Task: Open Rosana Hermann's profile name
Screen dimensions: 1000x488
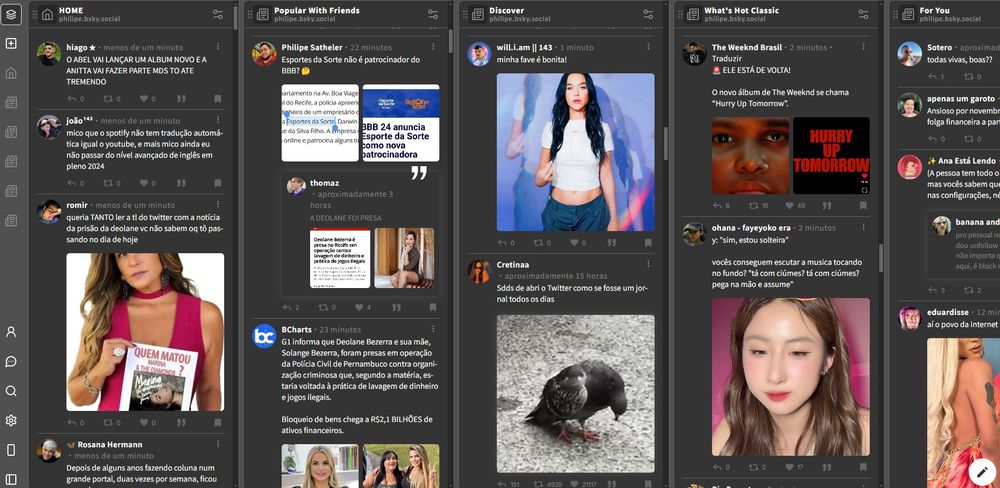Action: pos(110,445)
